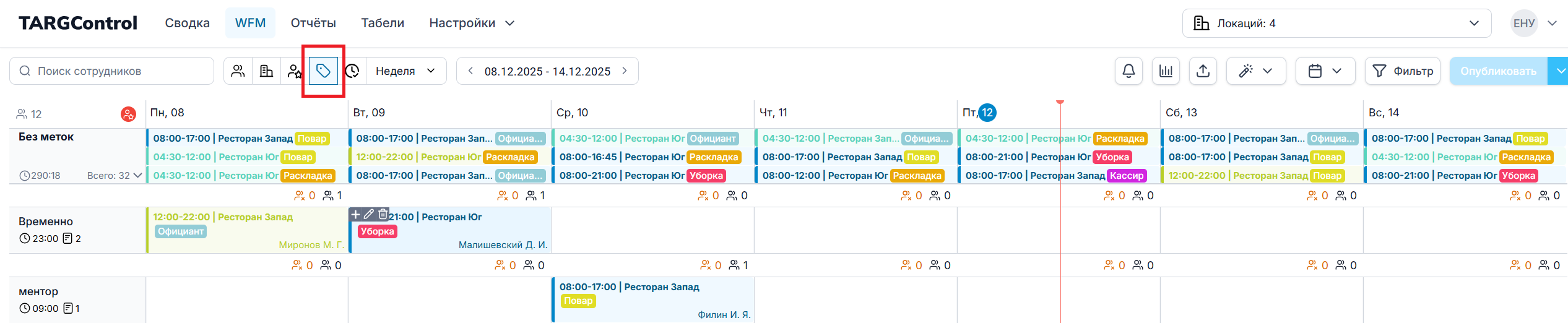Click the clock icon in view toolbar

click(352, 71)
